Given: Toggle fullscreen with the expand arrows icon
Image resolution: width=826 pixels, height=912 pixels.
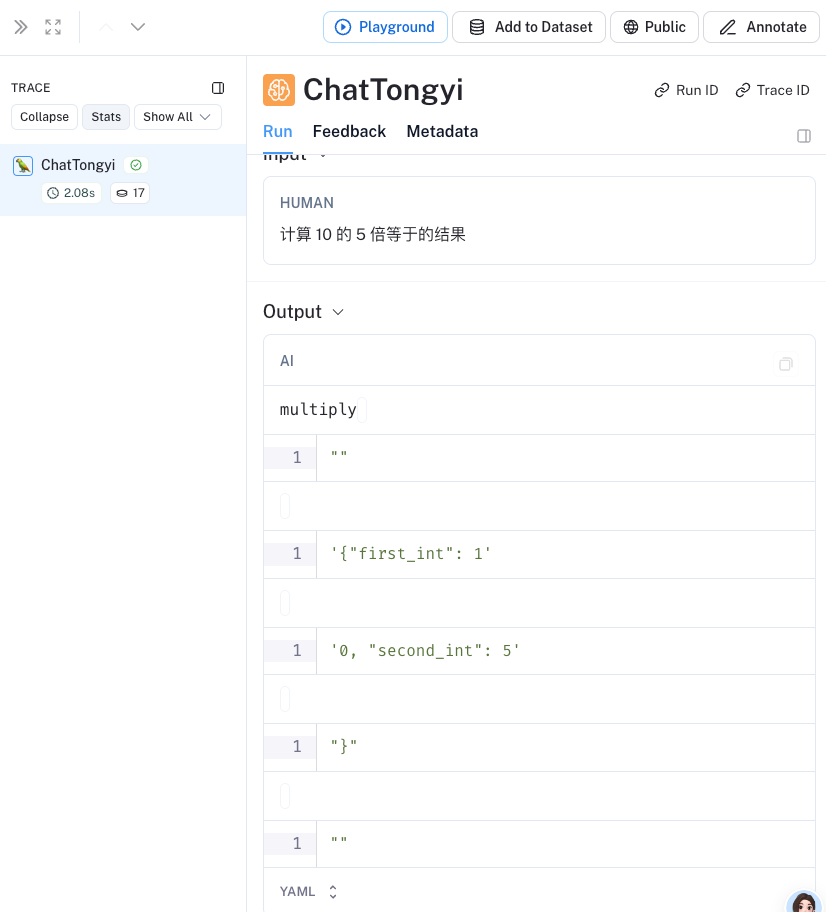Looking at the screenshot, I should 53,27.
